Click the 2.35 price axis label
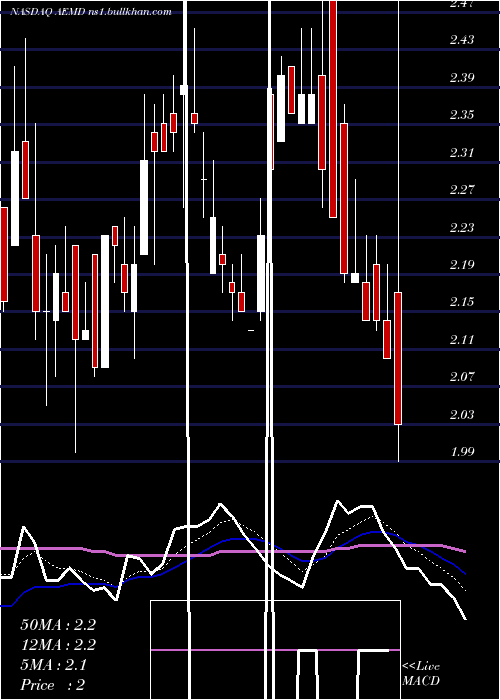Screen dimensions: 500x700 tap(462, 115)
